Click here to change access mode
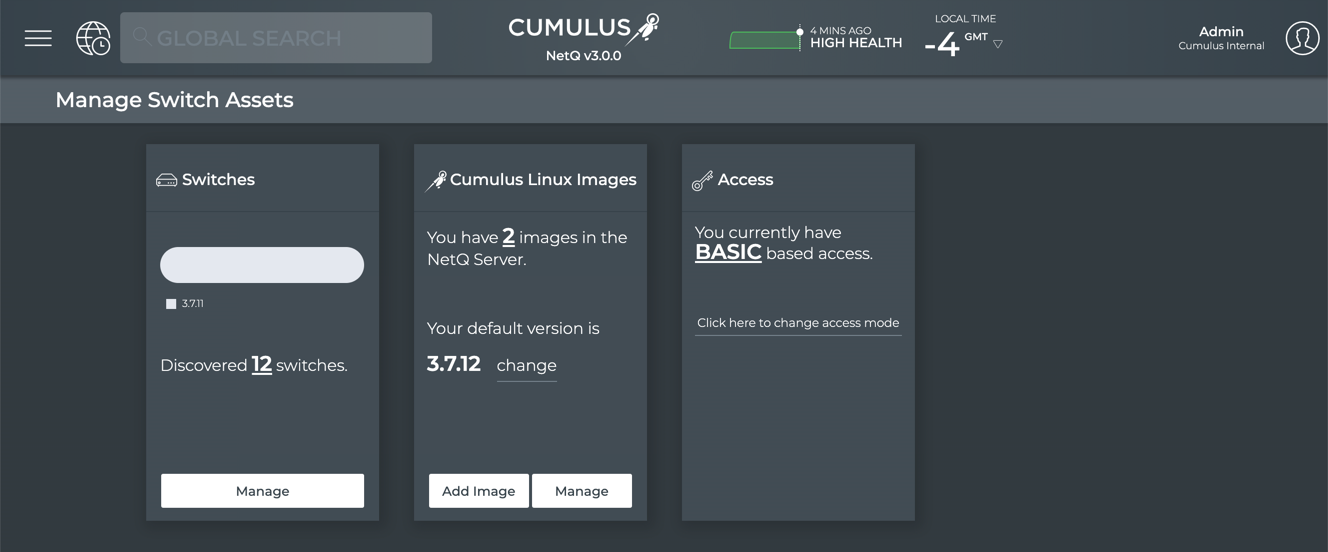Viewport: 1328px width, 552px height. (x=797, y=323)
